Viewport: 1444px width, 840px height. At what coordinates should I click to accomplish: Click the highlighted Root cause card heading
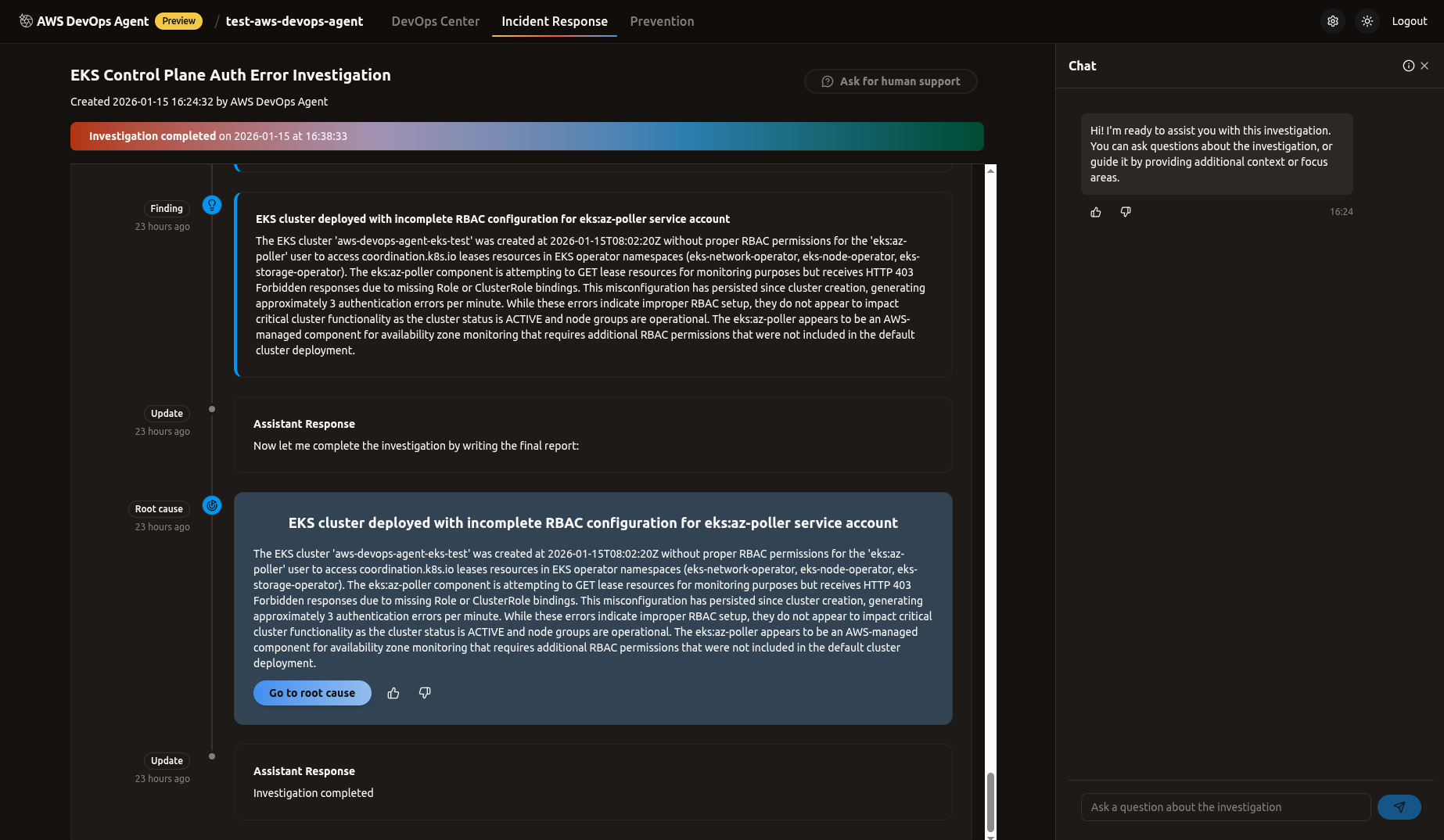pos(593,523)
